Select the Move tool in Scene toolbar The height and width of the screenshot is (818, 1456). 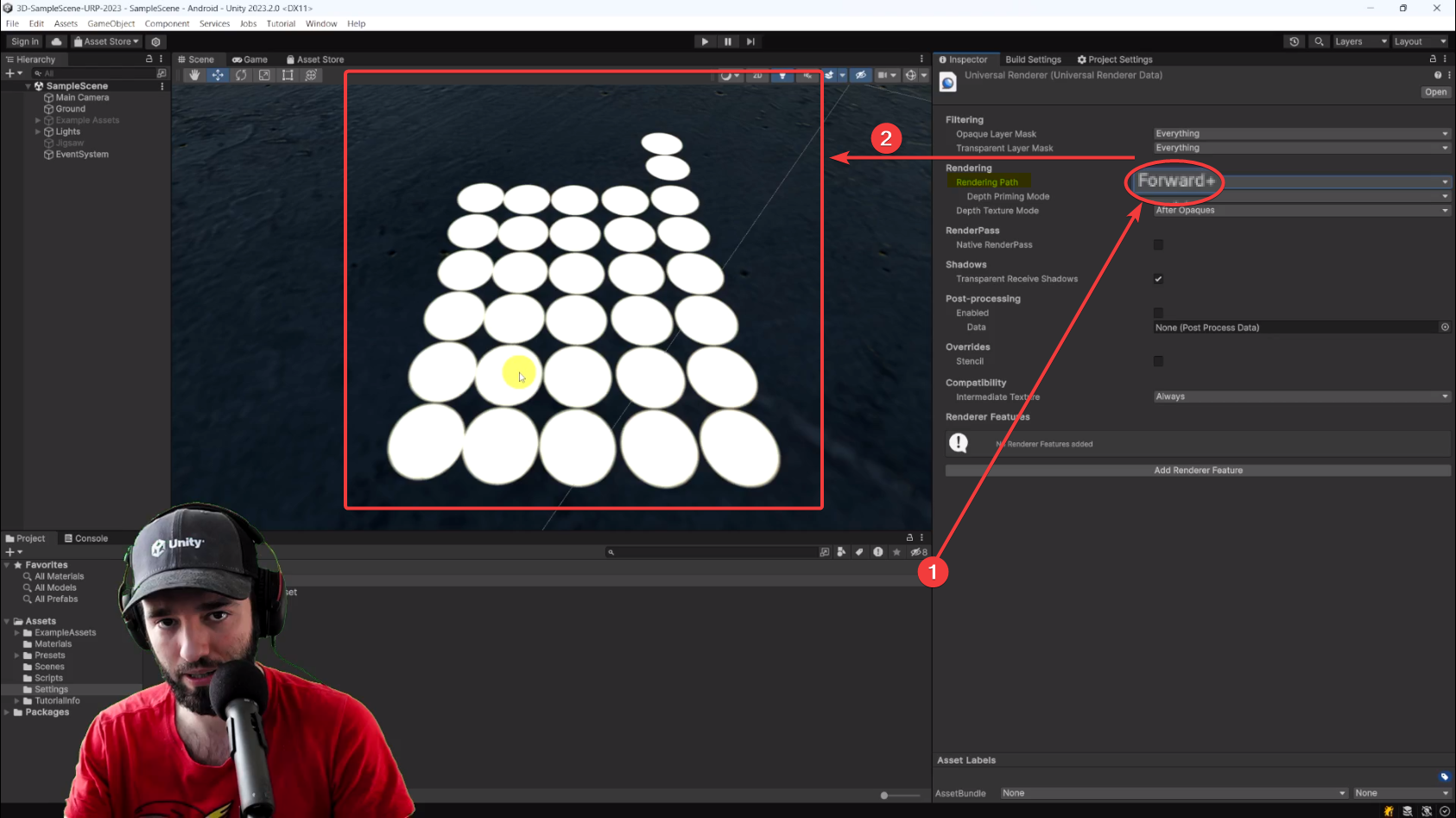218,75
